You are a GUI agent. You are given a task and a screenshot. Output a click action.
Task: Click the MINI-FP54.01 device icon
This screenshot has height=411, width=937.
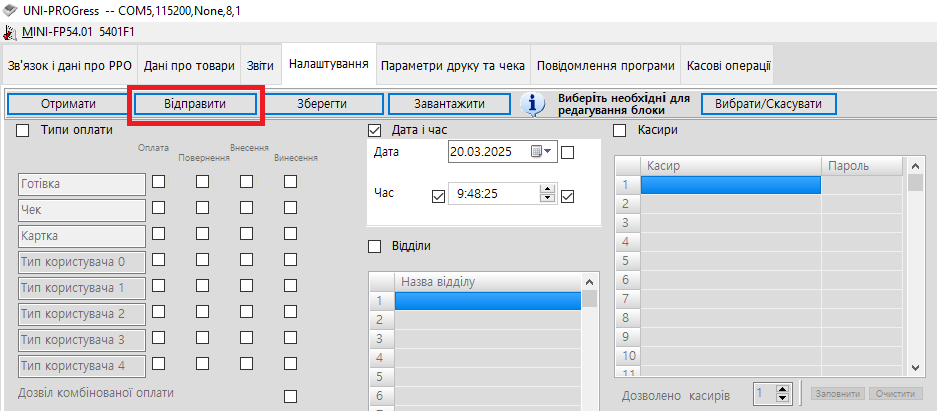[10, 32]
